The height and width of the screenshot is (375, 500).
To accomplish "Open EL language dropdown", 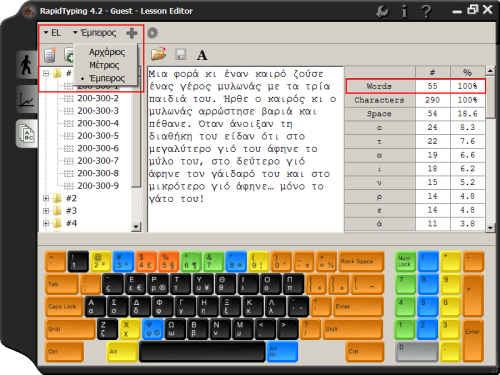I will [x=52, y=33].
